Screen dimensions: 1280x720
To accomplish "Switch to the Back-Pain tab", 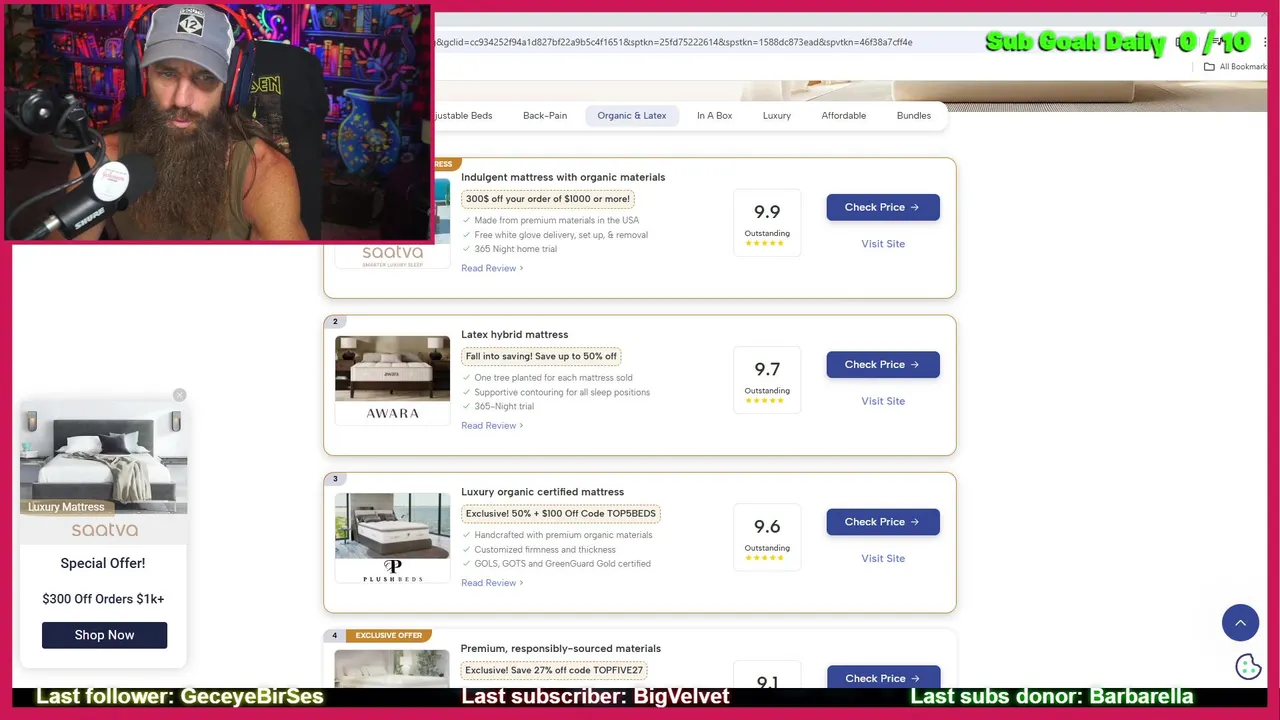I will coord(545,115).
